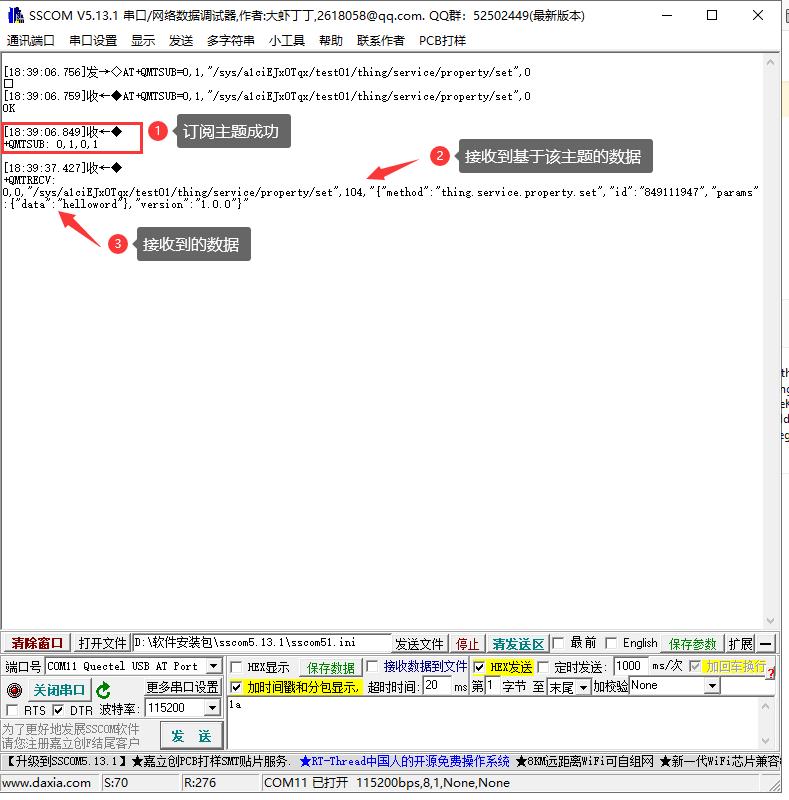Uncheck the HEX发送 checkbox
Image resolution: width=789 pixels, height=800 pixels.
(x=479, y=667)
